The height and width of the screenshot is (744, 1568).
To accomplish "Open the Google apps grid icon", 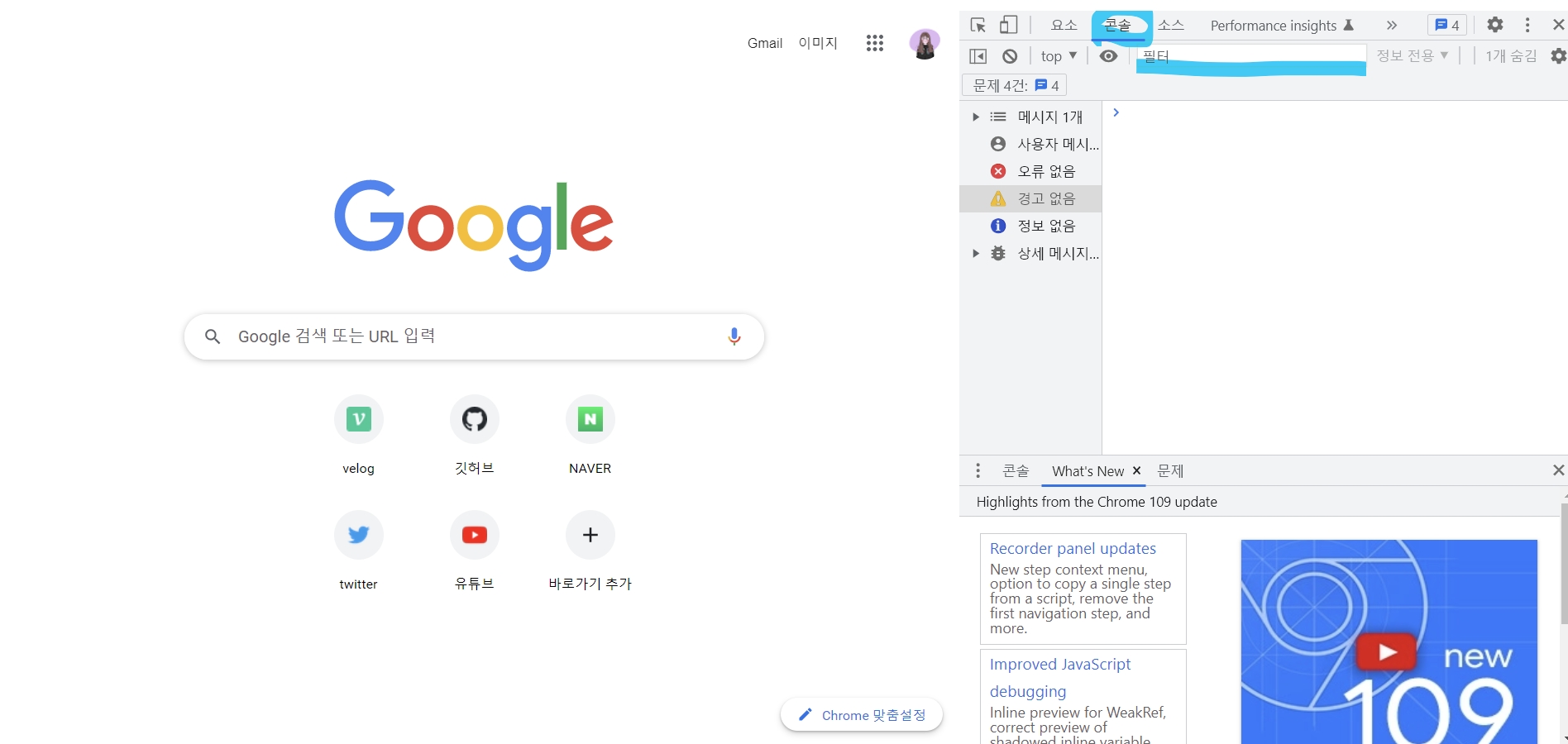I will 874,43.
